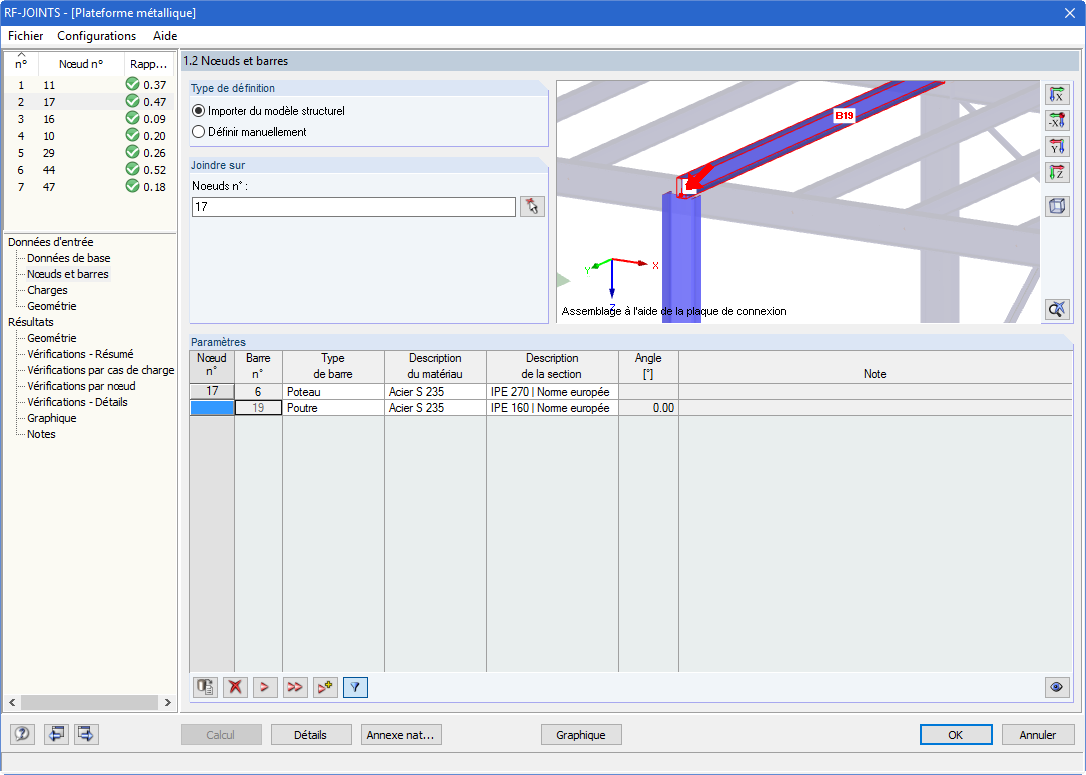The width and height of the screenshot is (1086, 775).
Task: Select joint row 1 with node 11
Action: pyautogui.click(x=90, y=84)
